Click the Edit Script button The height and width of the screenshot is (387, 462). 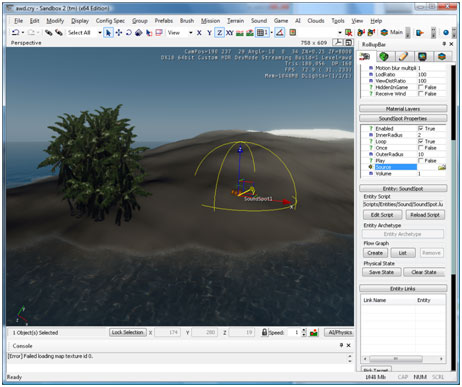pyautogui.click(x=382, y=215)
